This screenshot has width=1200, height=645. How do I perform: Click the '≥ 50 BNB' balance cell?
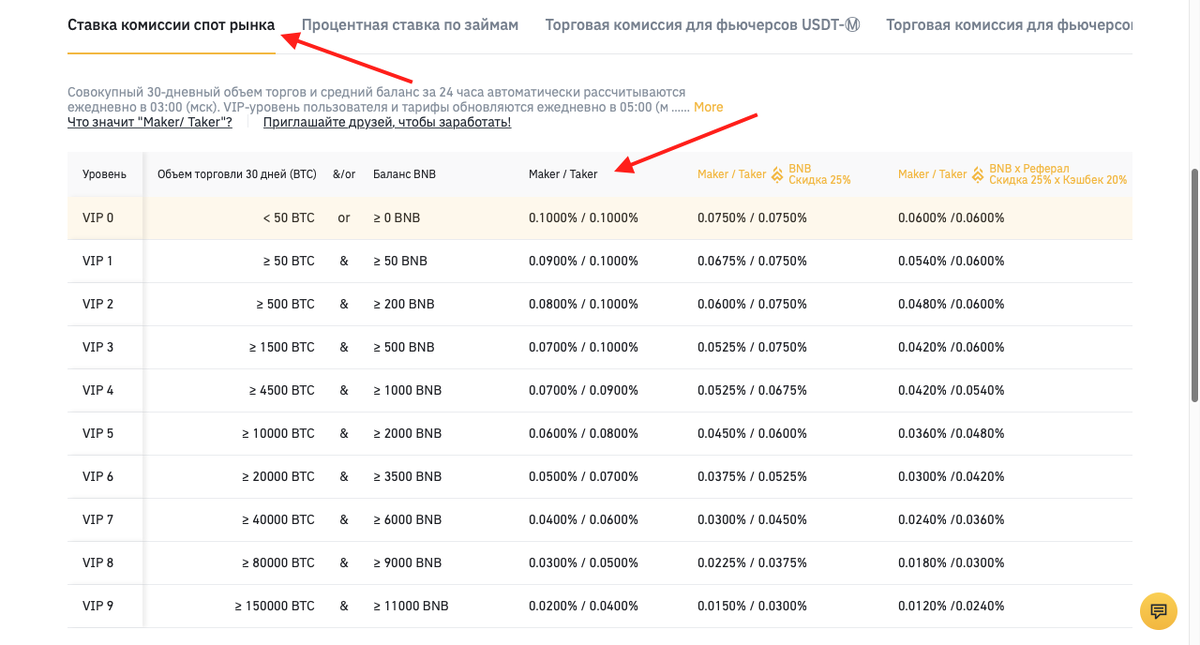[400, 261]
